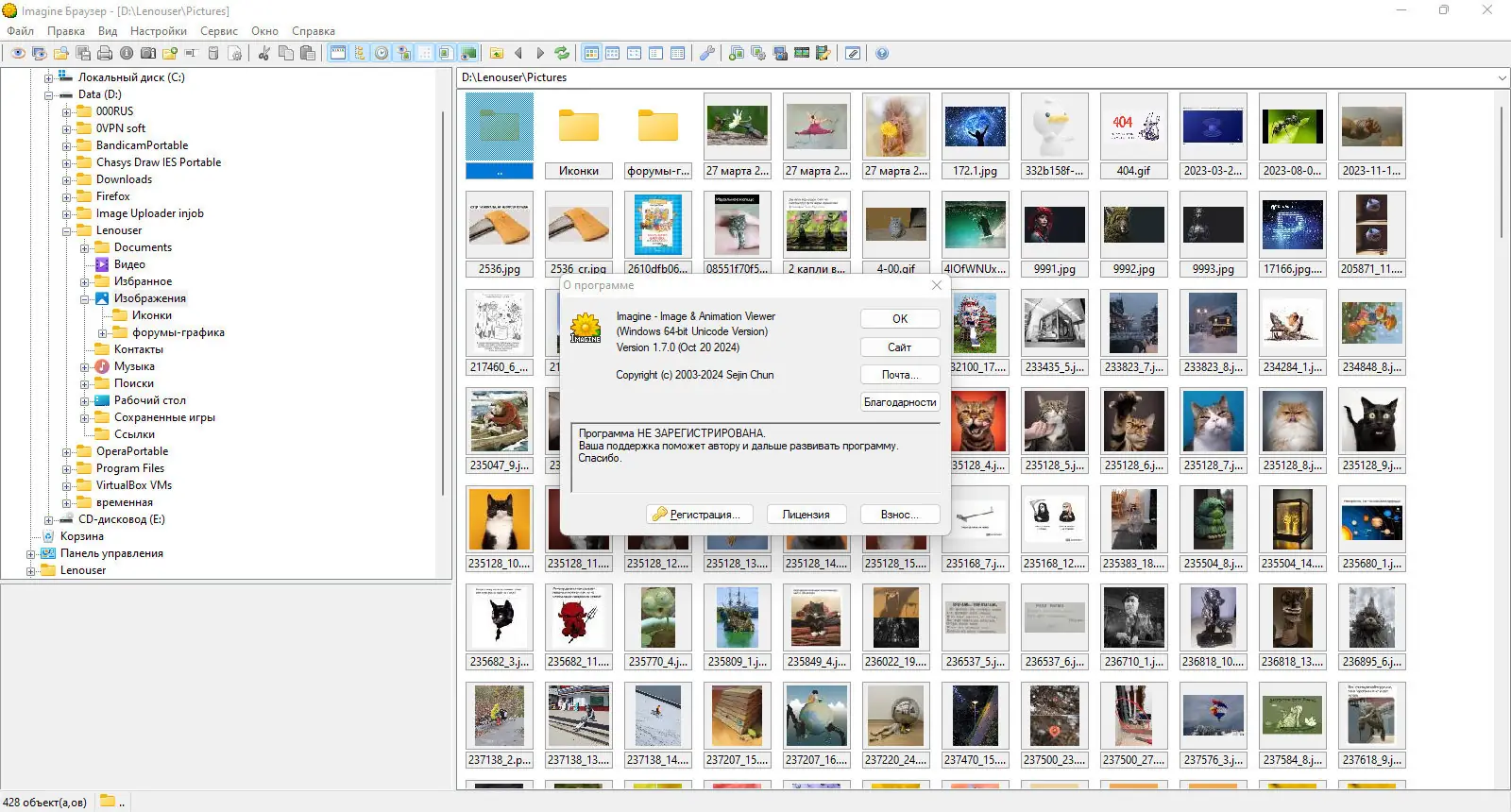1511x812 pixels.
Task: Click the trash can delete icon
Action: coord(213,54)
